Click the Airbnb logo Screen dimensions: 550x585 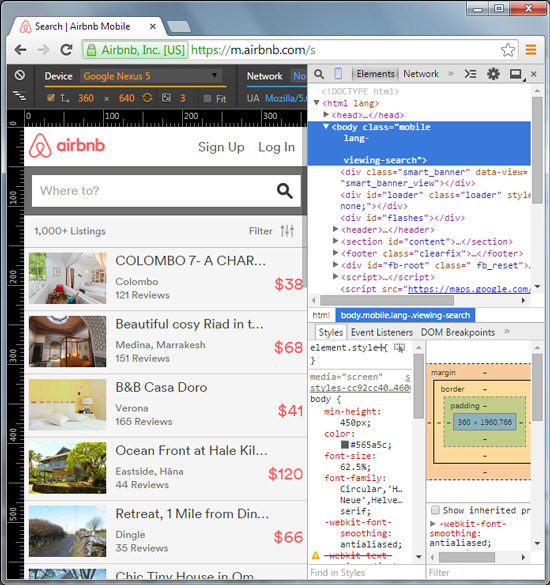[x=67, y=146]
